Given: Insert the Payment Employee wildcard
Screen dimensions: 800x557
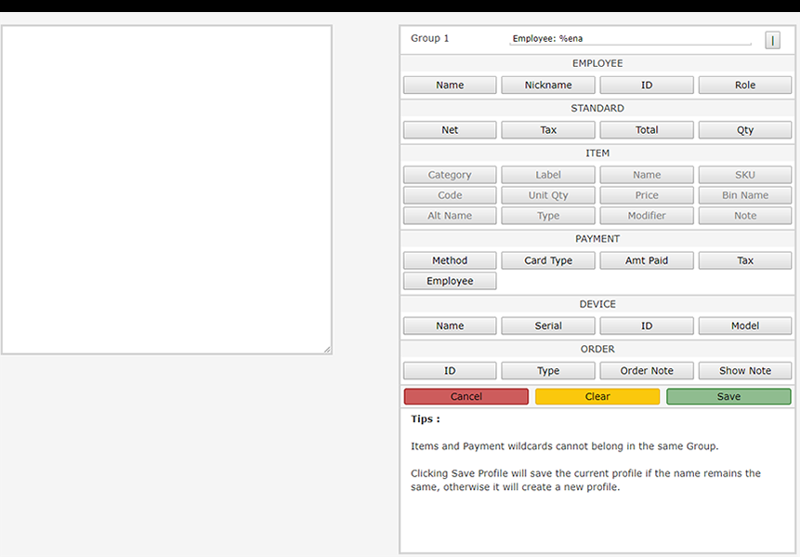Looking at the screenshot, I should (x=449, y=281).
